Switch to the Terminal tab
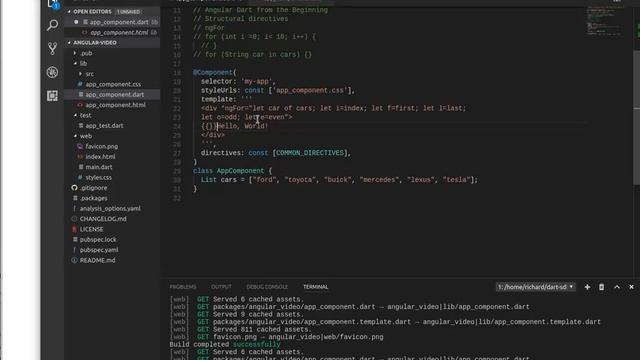This screenshot has width=640, height=360. [x=316, y=287]
